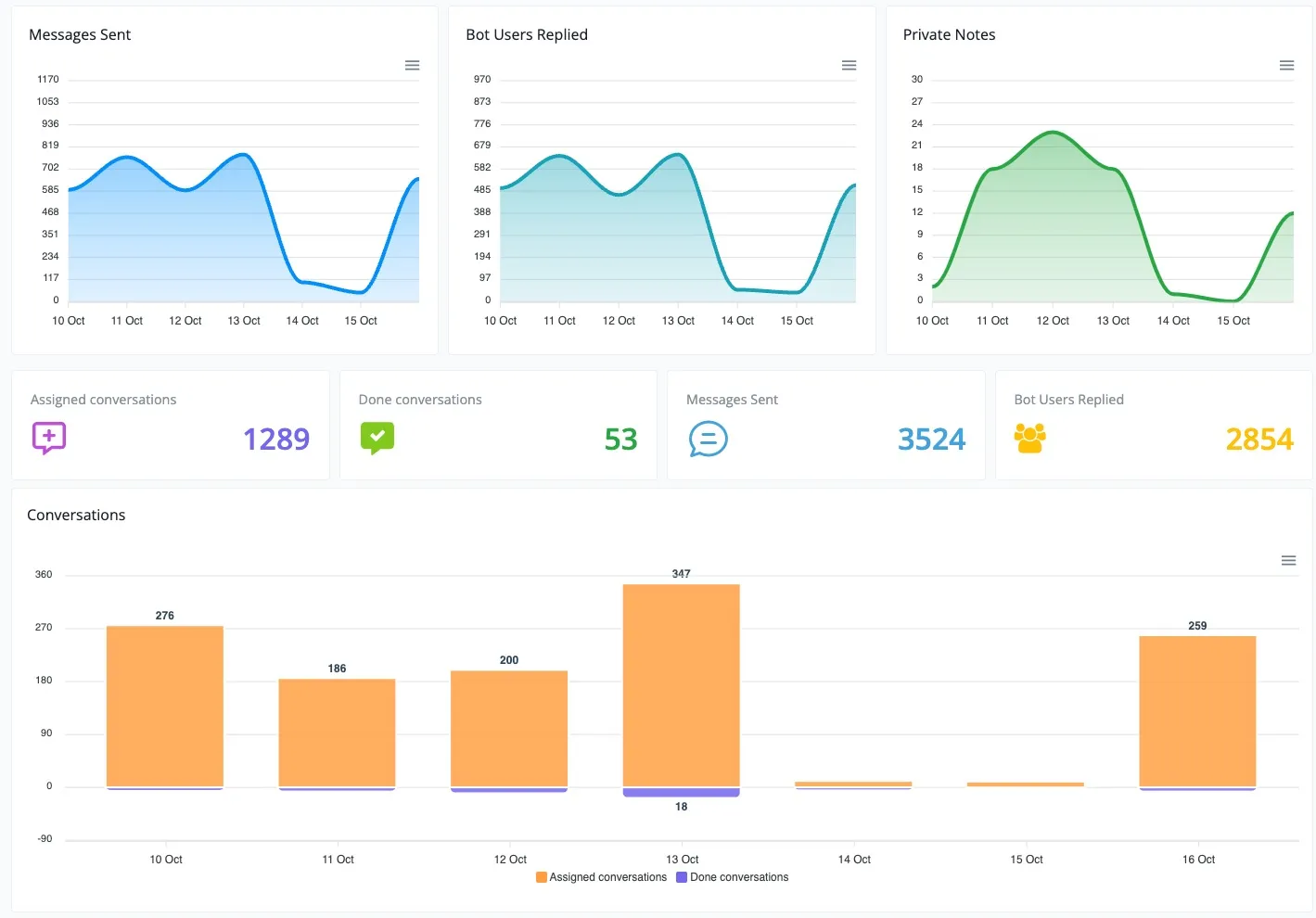This screenshot has width=1316, height=918.
Task: Click the yellow Bot Users Replied group icon
Action: [x=1029, y=438]
